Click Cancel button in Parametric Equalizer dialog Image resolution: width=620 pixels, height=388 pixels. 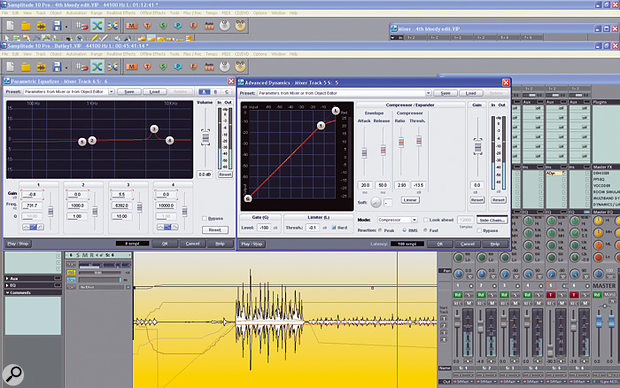click(193, 244)
